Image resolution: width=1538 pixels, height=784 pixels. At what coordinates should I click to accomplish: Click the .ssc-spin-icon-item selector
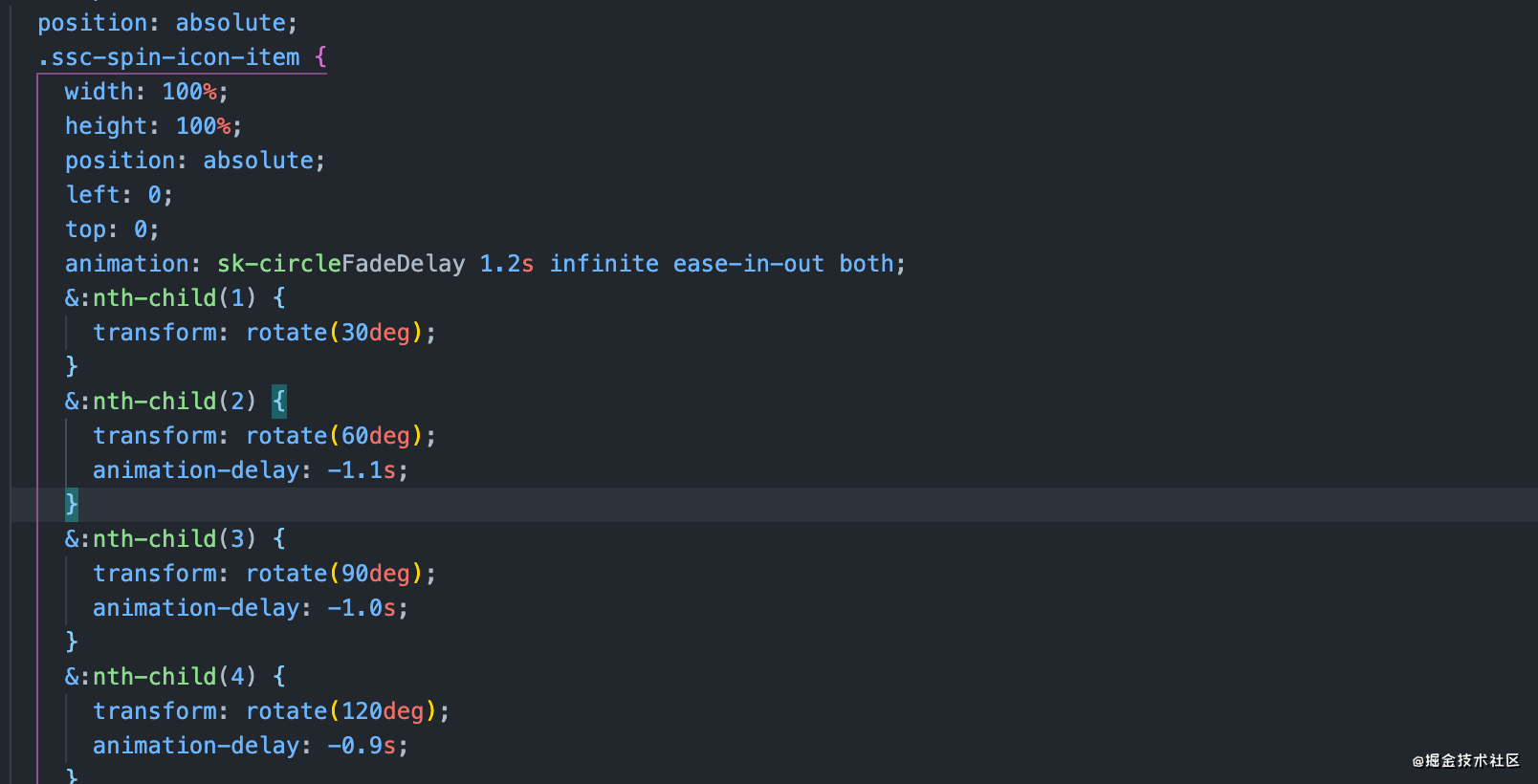click(169, 57)
